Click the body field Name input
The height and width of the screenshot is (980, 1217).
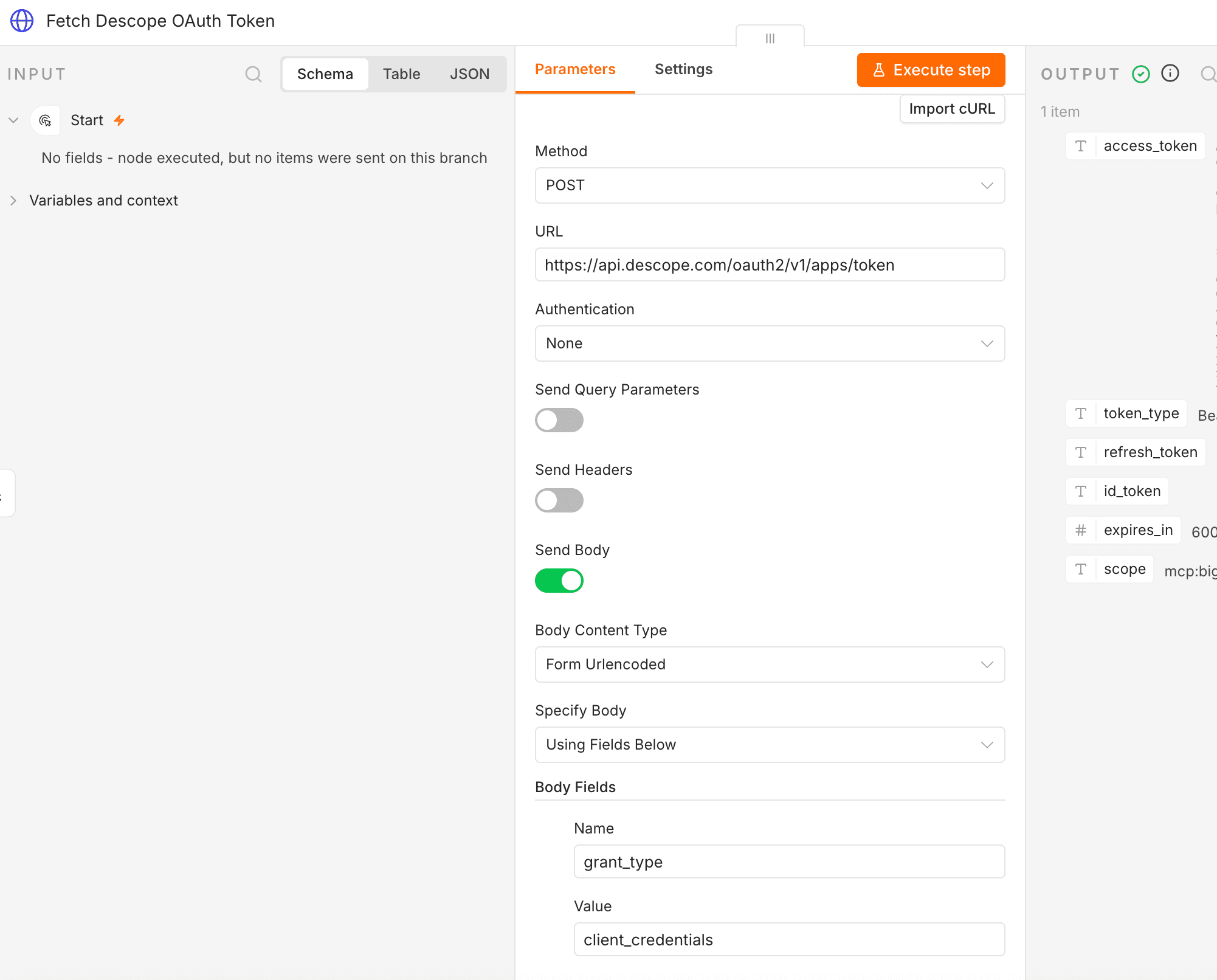789,861
